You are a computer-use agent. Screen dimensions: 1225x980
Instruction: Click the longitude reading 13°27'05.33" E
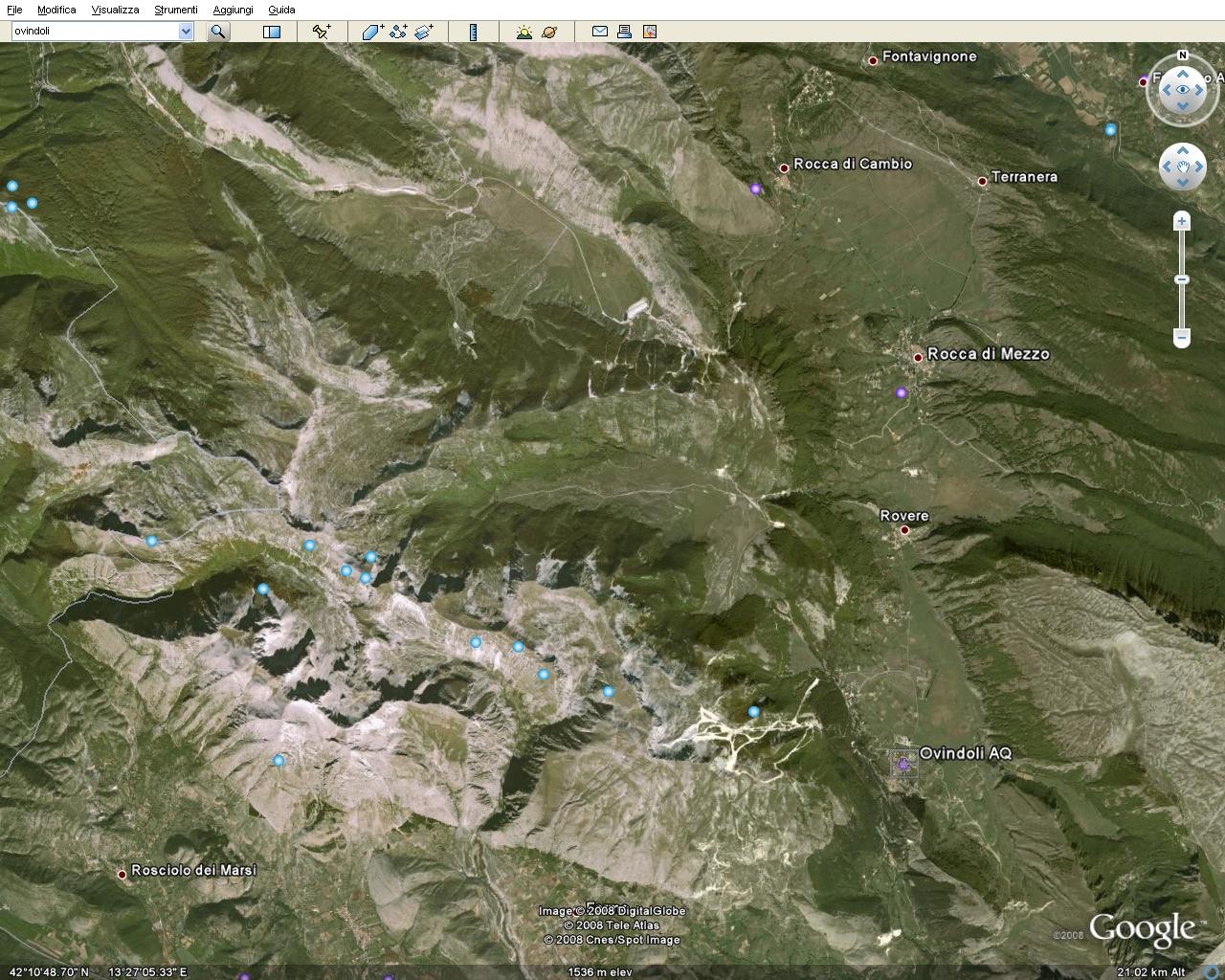[x=147, y=972]
